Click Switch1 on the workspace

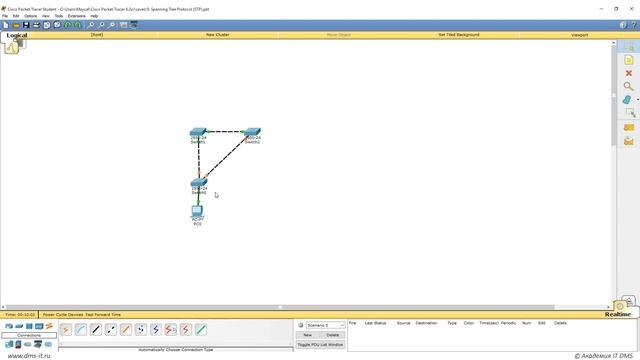(198, 132)
